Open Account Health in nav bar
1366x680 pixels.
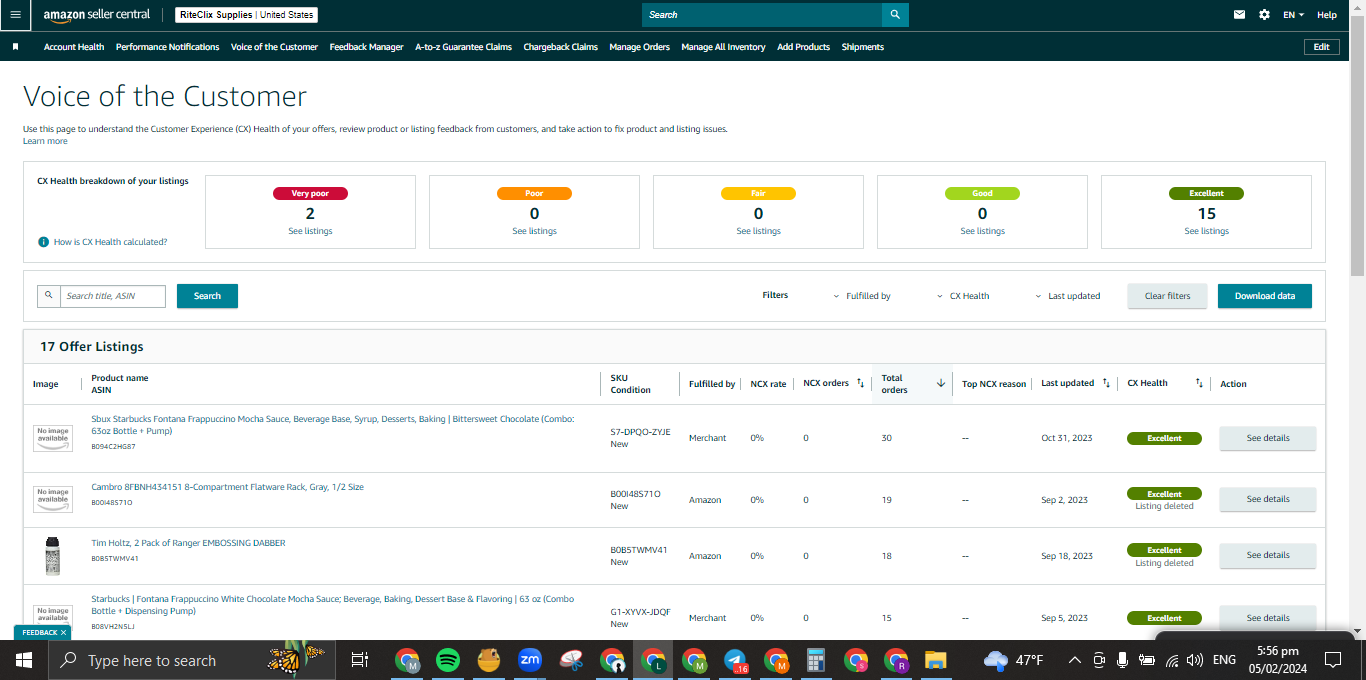(x=74, y=47)
